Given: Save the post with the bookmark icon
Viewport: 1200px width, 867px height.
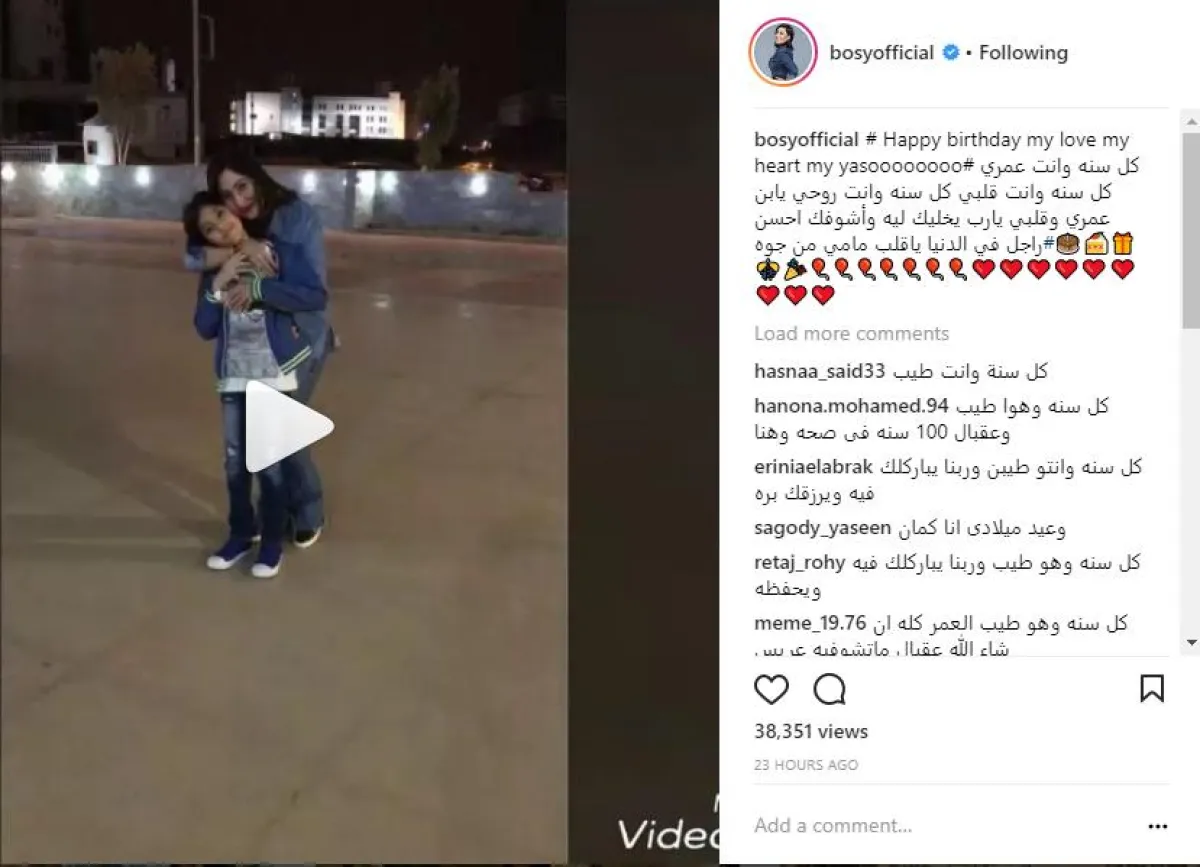Looking at the screenshot, I should (x=1152, y=689).
